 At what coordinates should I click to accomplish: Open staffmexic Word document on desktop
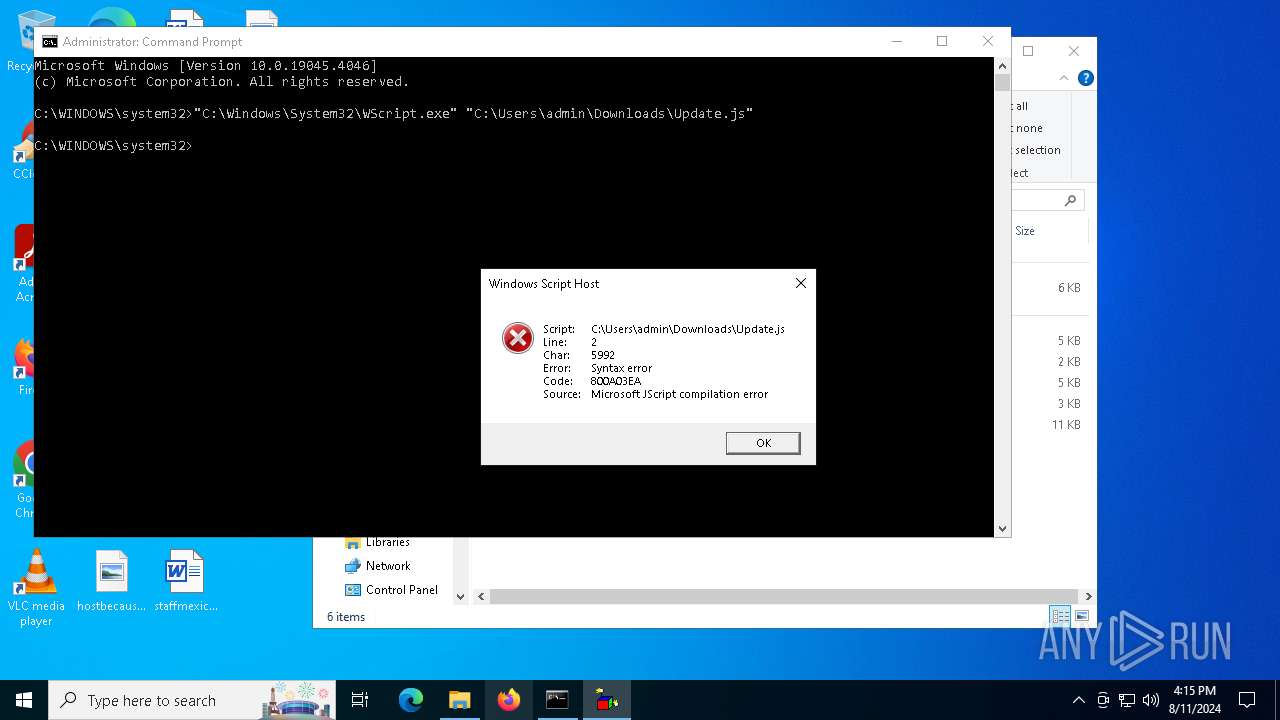coord(185,581)
